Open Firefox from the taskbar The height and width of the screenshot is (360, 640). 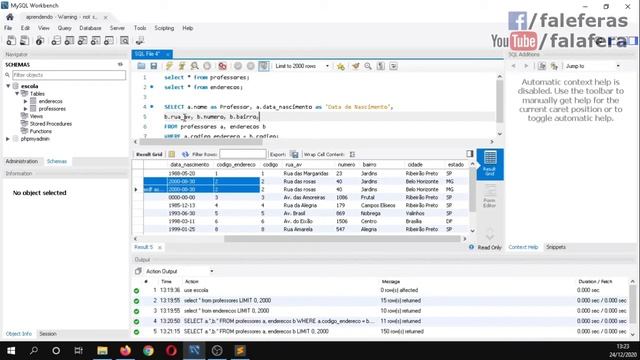point(125,351)
